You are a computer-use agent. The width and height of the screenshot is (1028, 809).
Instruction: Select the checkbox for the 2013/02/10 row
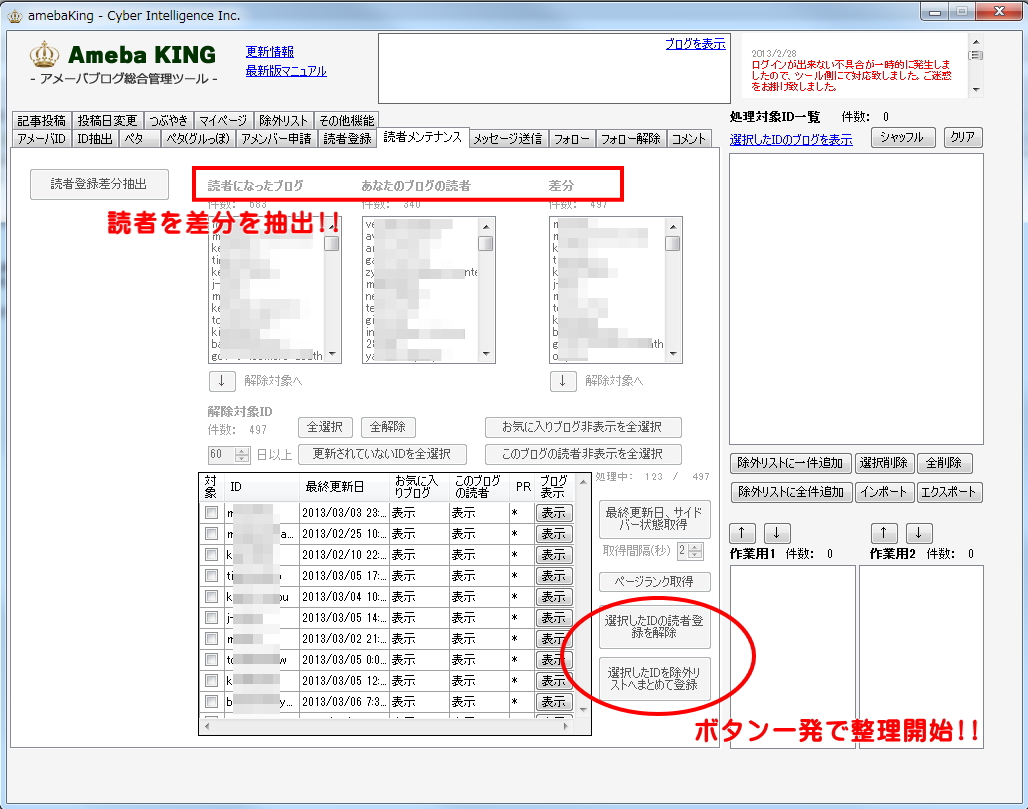(211, 555)
